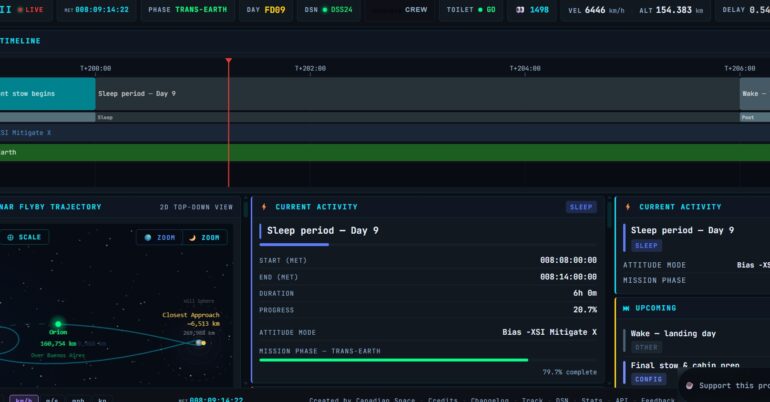
Task: Click the Moon zoom button
Action: click(204, 238)
